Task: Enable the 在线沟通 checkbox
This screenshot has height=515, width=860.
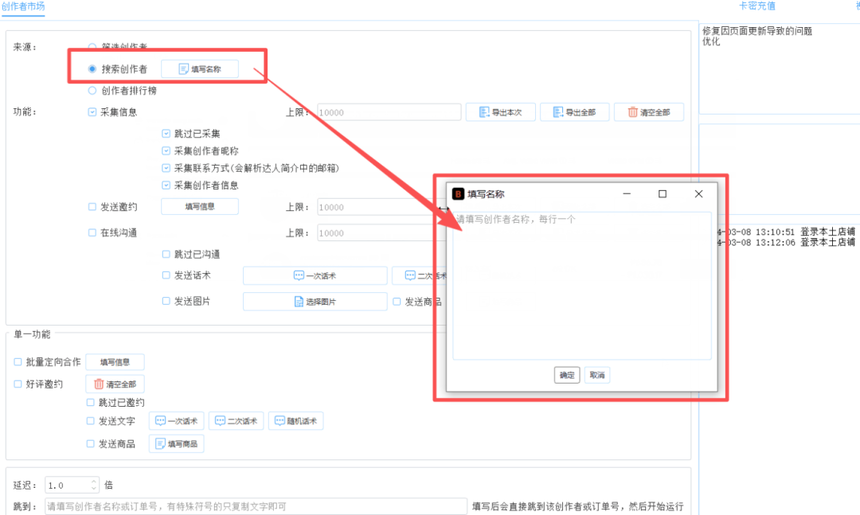Action: click(92, 233)
